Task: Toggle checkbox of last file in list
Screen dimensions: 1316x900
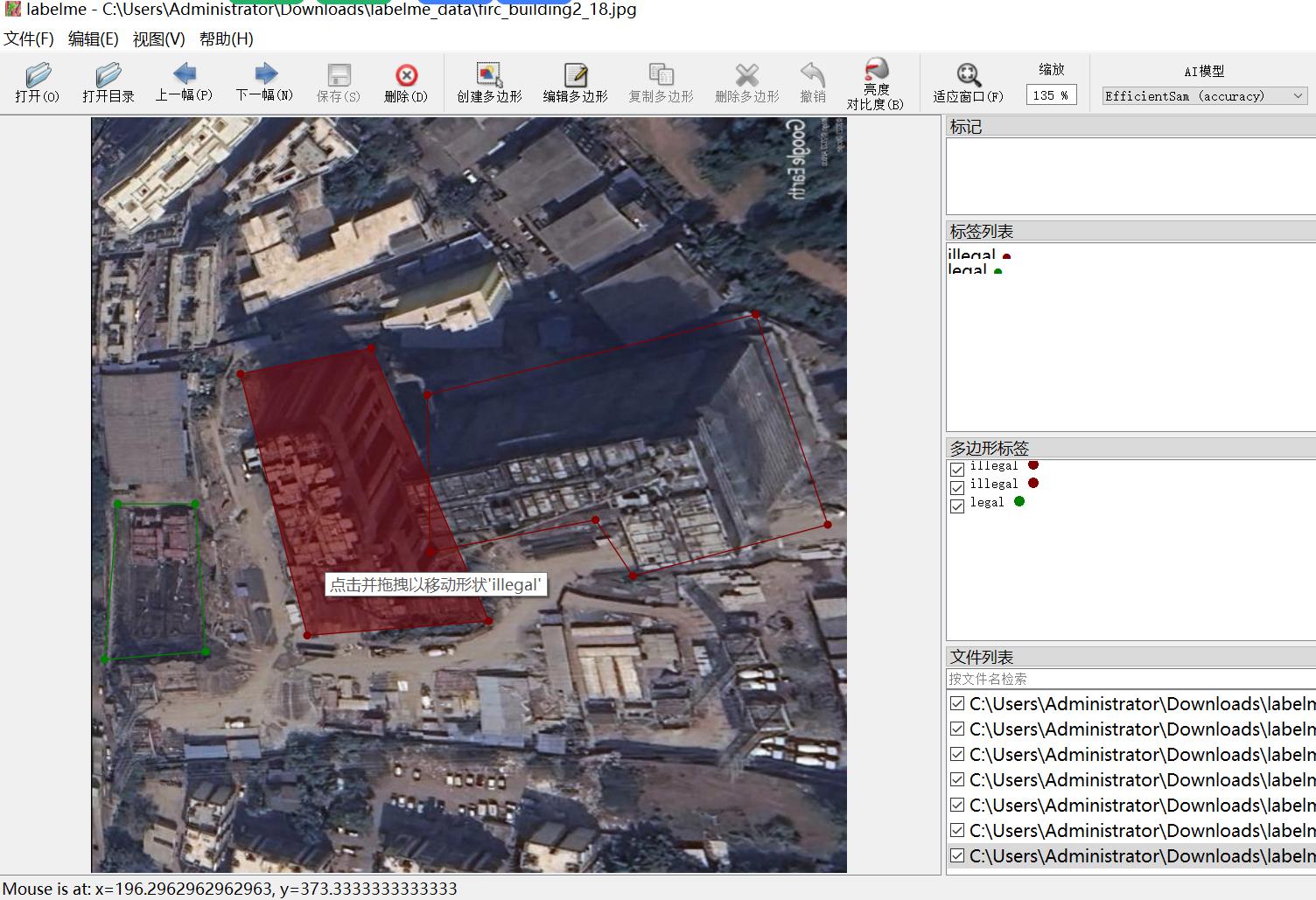Action: [957, 855]
